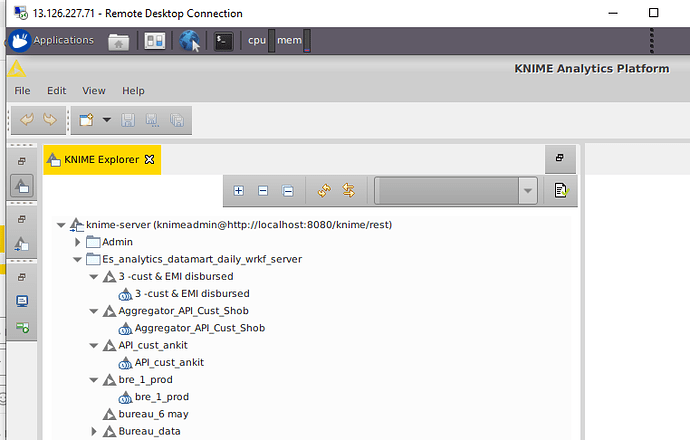Collapse all explorer tree items
The height and width of the screenshot is (440, 690).
coord(288,191)
